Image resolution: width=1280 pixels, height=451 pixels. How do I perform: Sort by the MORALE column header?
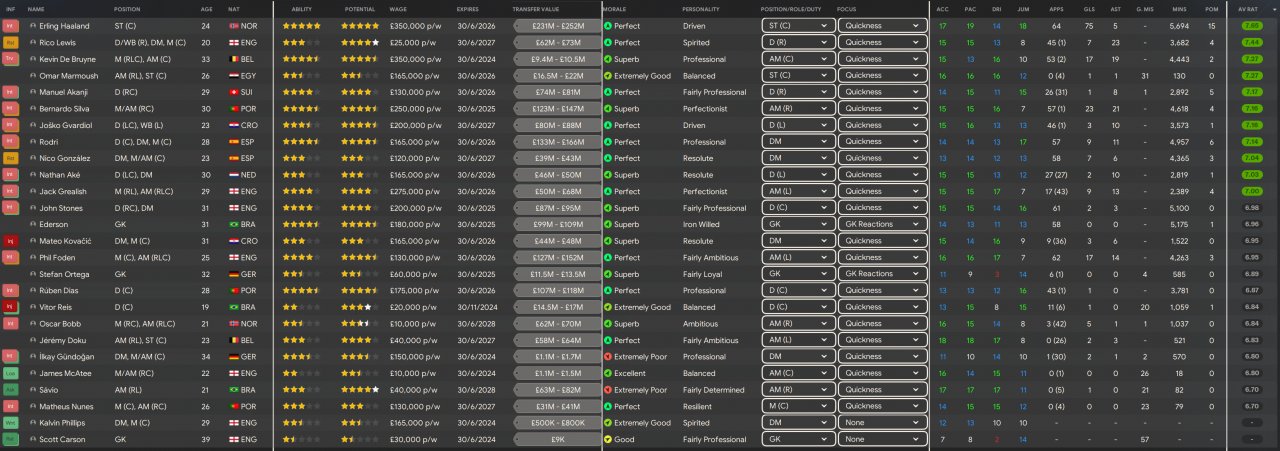coord(616,8)
